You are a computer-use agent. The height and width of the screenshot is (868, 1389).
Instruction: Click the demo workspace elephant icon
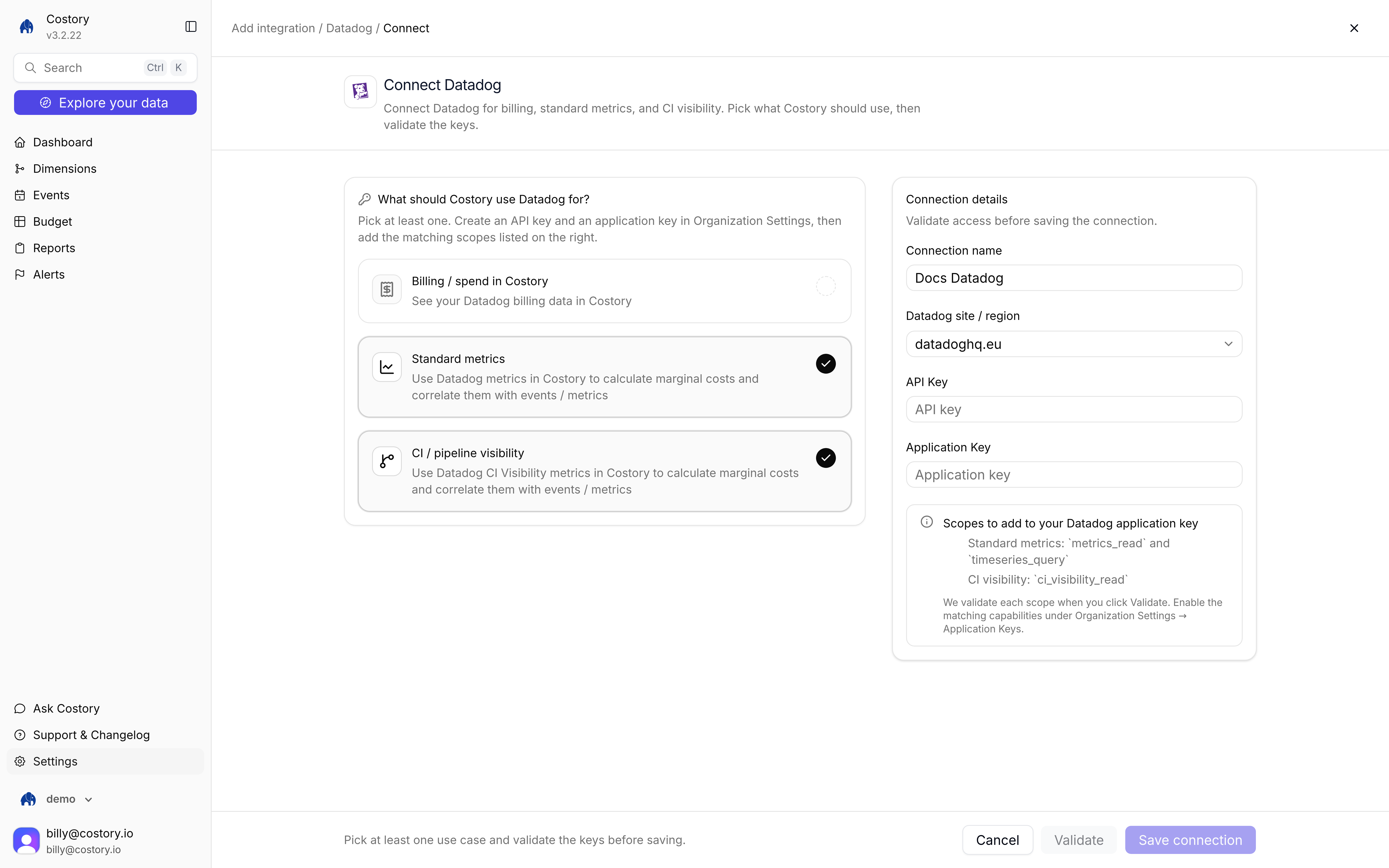[28, 799]
